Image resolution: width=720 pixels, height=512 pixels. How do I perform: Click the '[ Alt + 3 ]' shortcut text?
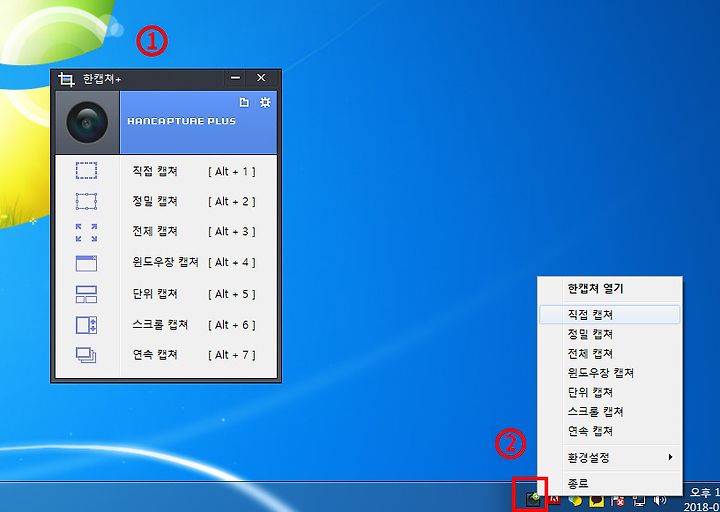[x=232, y=231]
